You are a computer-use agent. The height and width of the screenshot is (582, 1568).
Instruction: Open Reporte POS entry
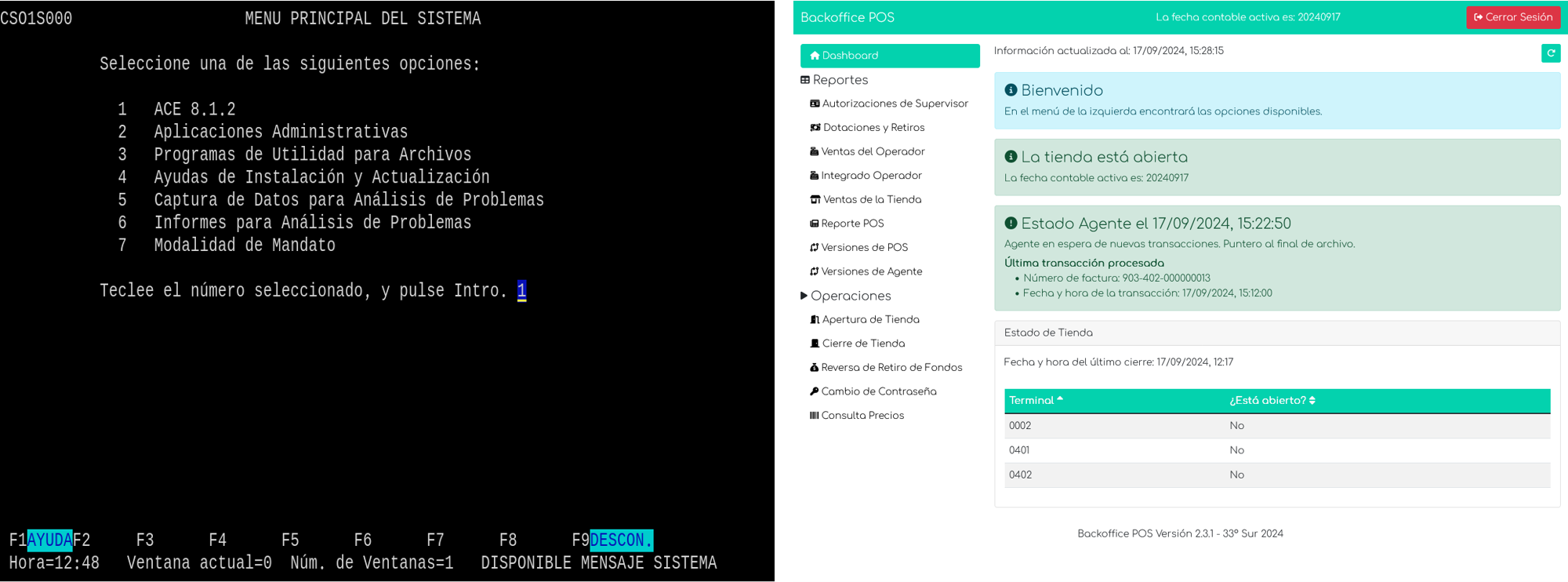[852, 224]
